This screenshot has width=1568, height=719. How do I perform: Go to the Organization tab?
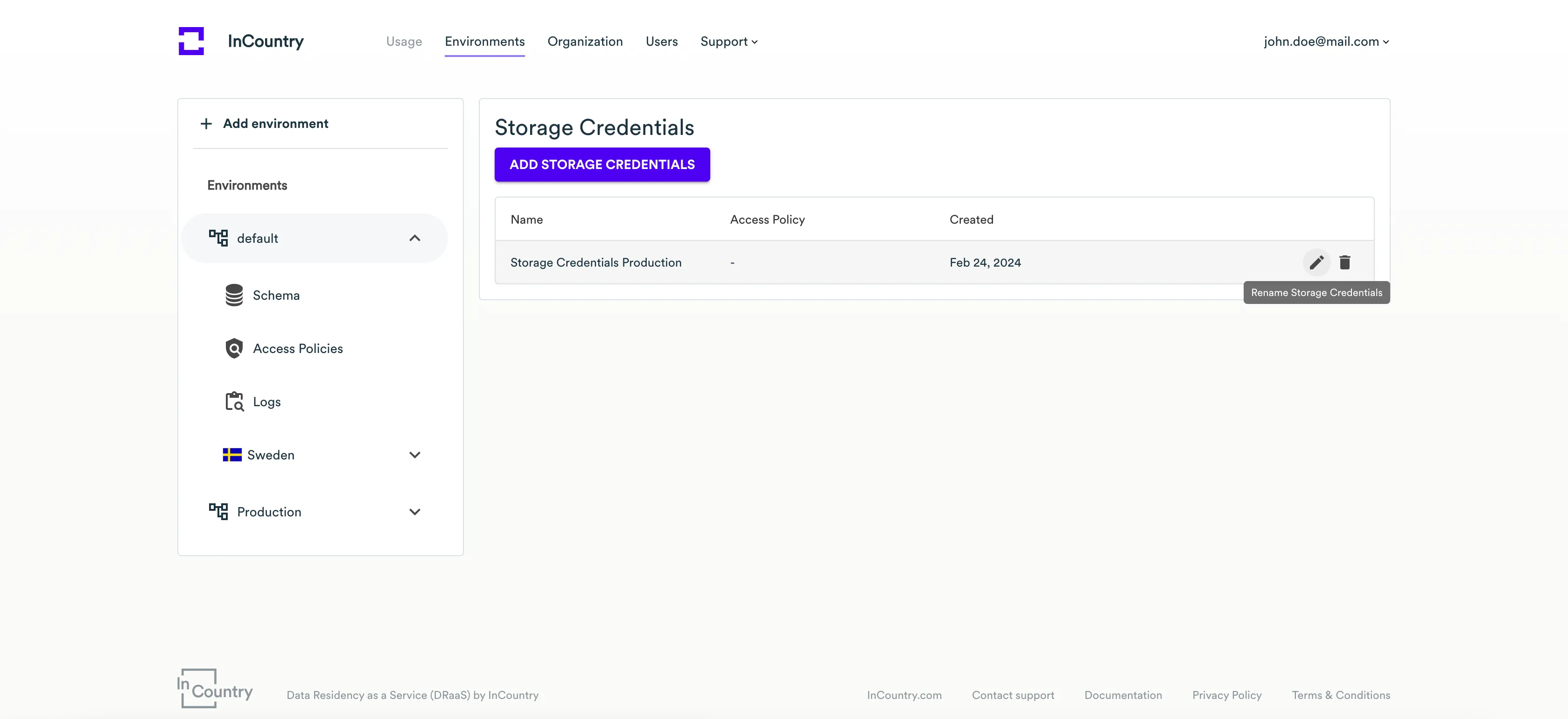[x=584, y=42]
